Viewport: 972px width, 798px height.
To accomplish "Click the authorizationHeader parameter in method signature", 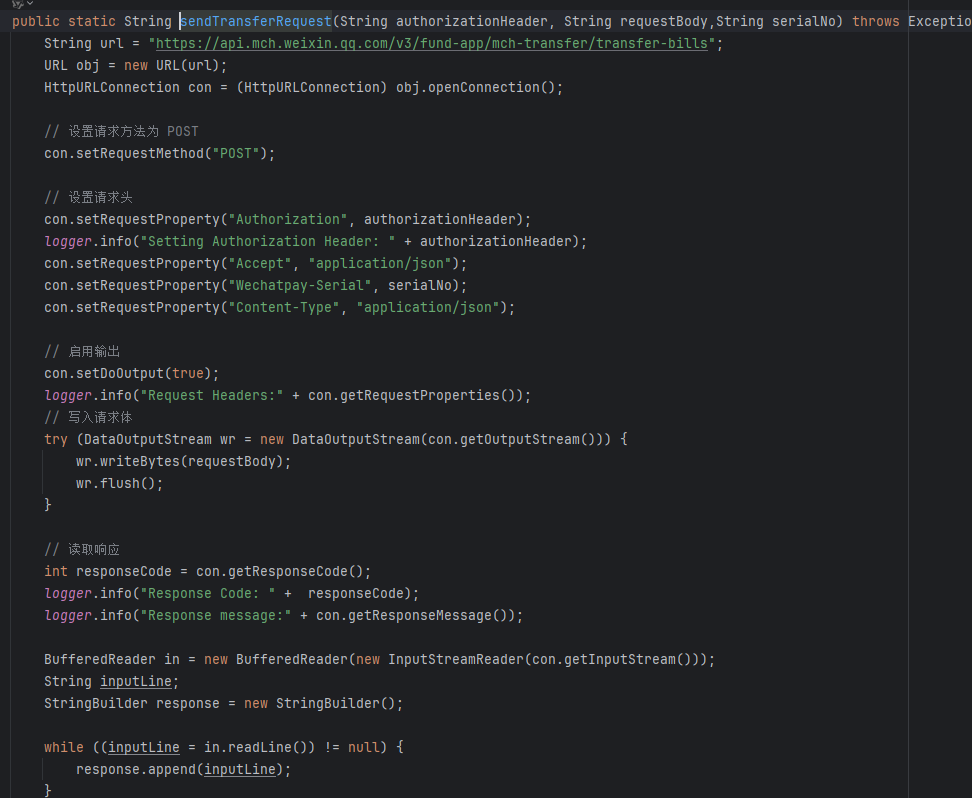I will coord(472,21).
